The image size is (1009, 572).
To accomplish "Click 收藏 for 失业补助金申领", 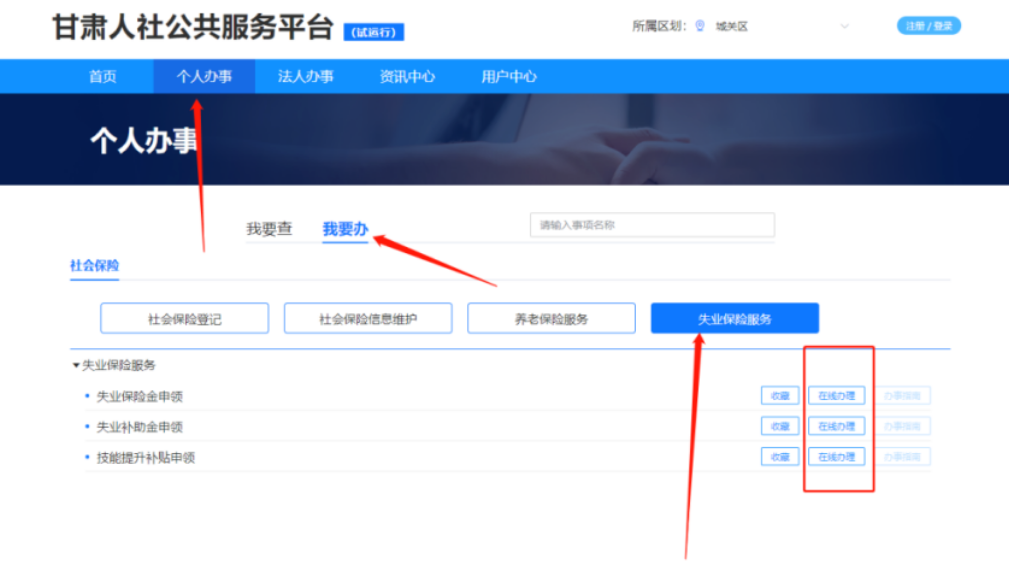I will tap(780, 426).
